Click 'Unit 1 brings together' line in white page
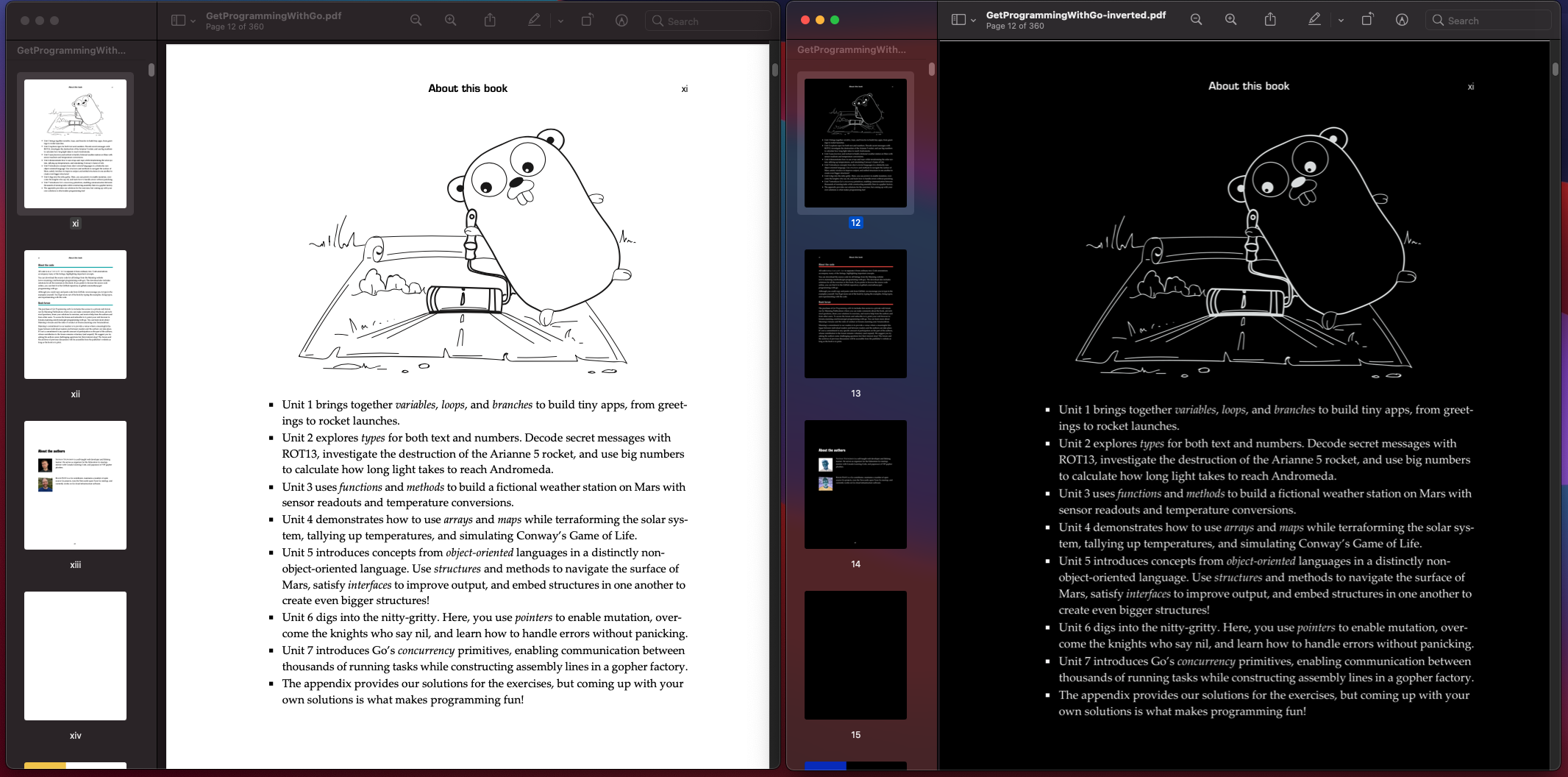1568x777 pixels. pyautogui.click(x=485, y=405)
